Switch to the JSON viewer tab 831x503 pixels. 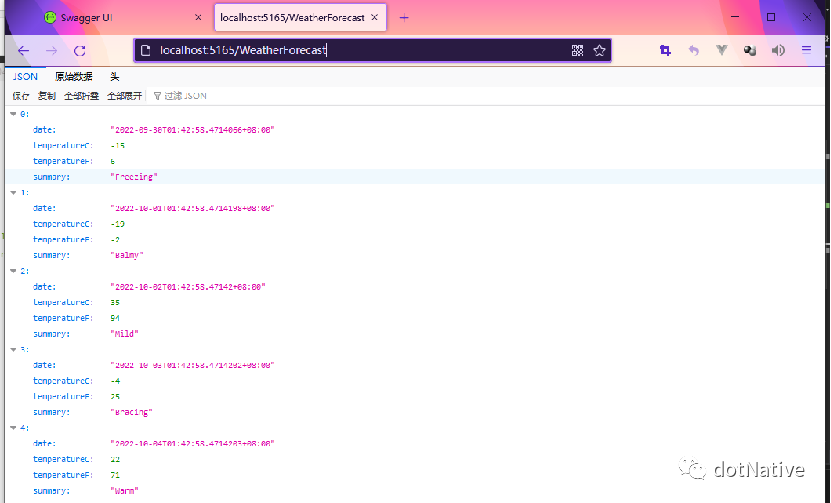tap(25, 77)
